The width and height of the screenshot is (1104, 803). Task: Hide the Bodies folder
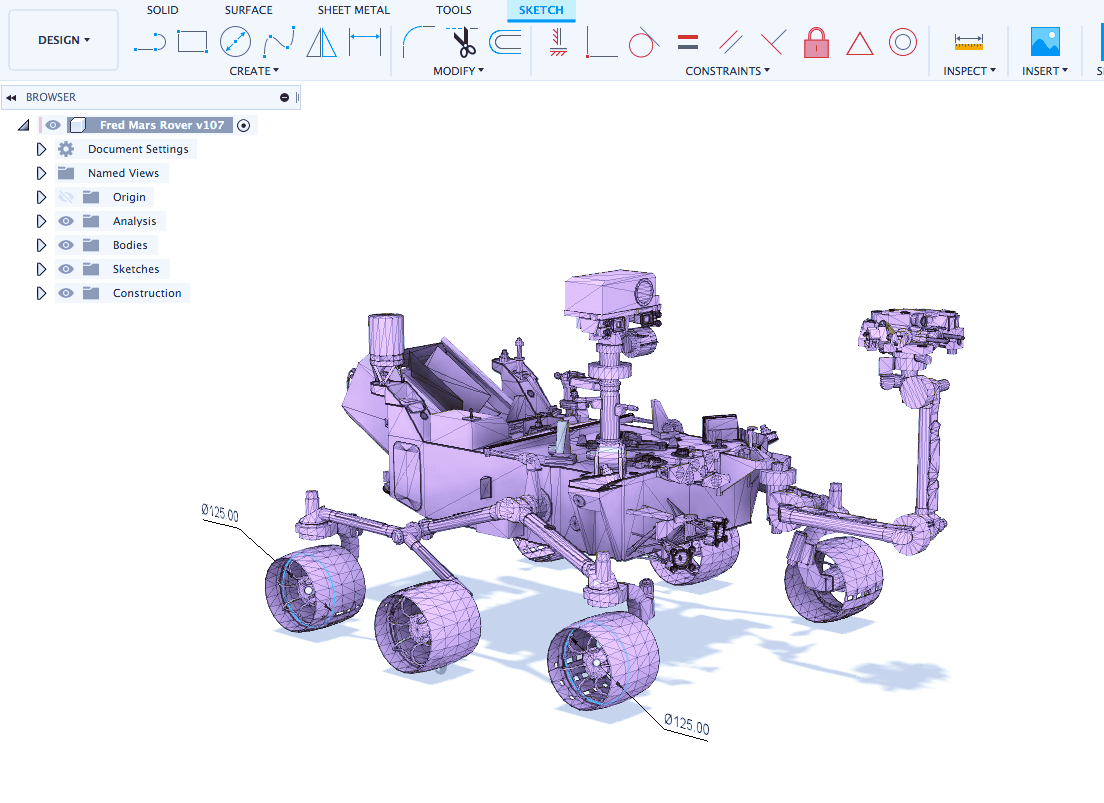[65, 245]
